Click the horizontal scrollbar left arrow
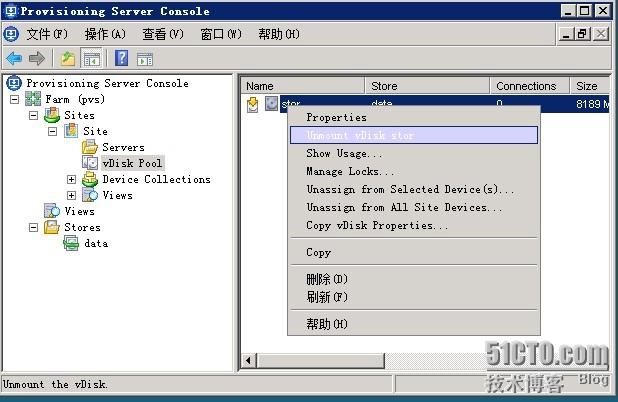The image size is (618, 402). (248, 360)
